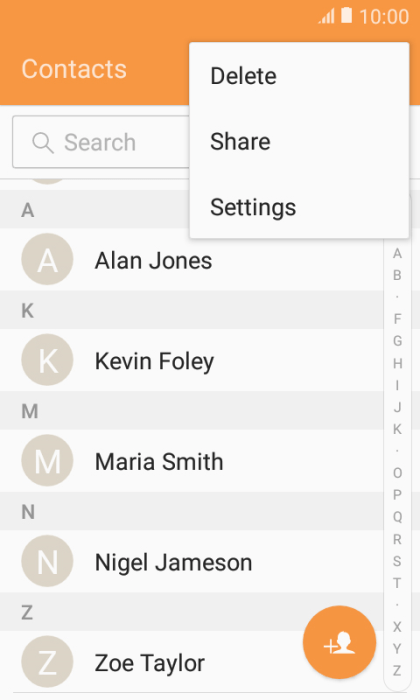Open the Kevin Foley contact

tap(192, 360)
